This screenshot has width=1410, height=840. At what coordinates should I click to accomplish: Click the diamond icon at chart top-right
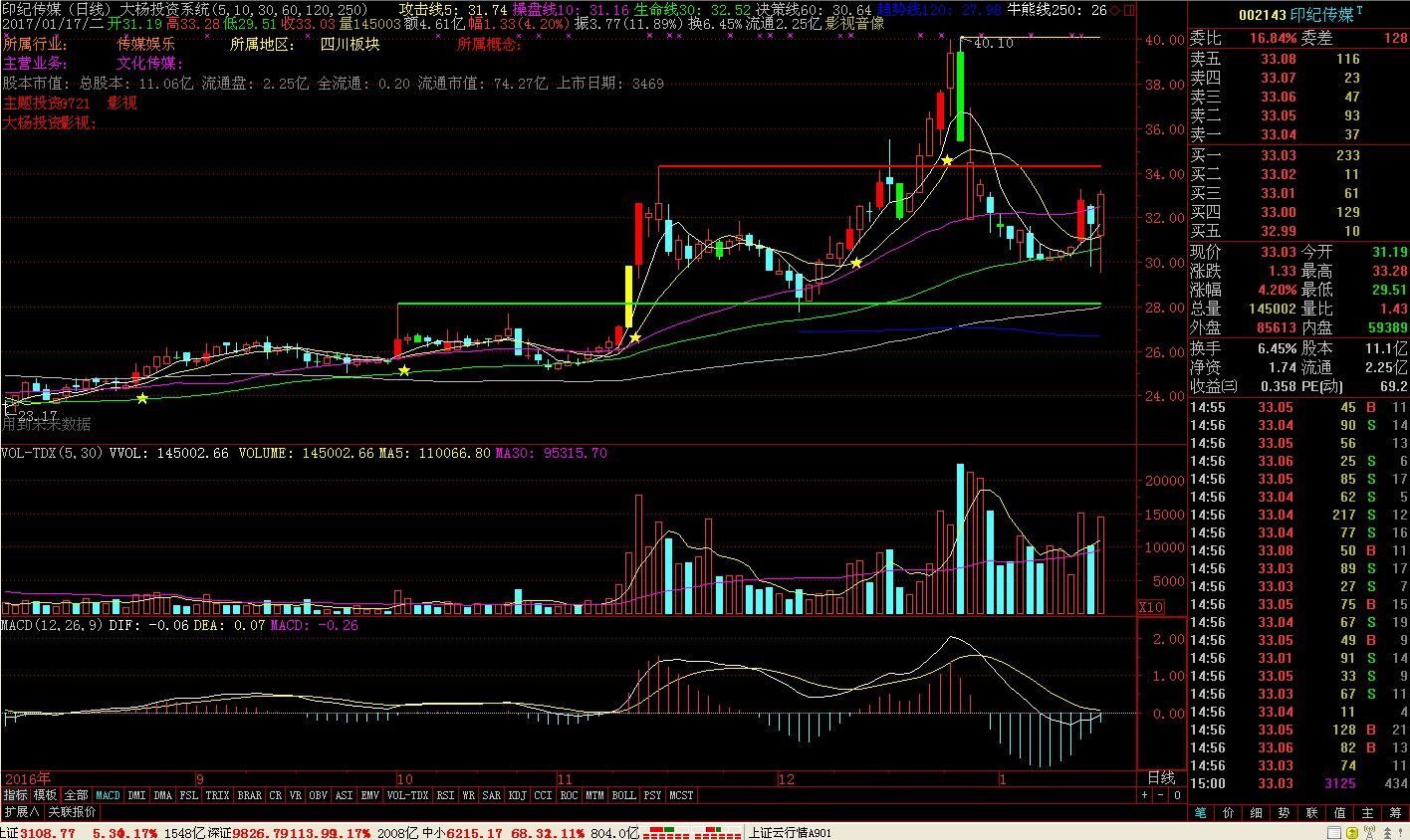[x=1115, y=10]
